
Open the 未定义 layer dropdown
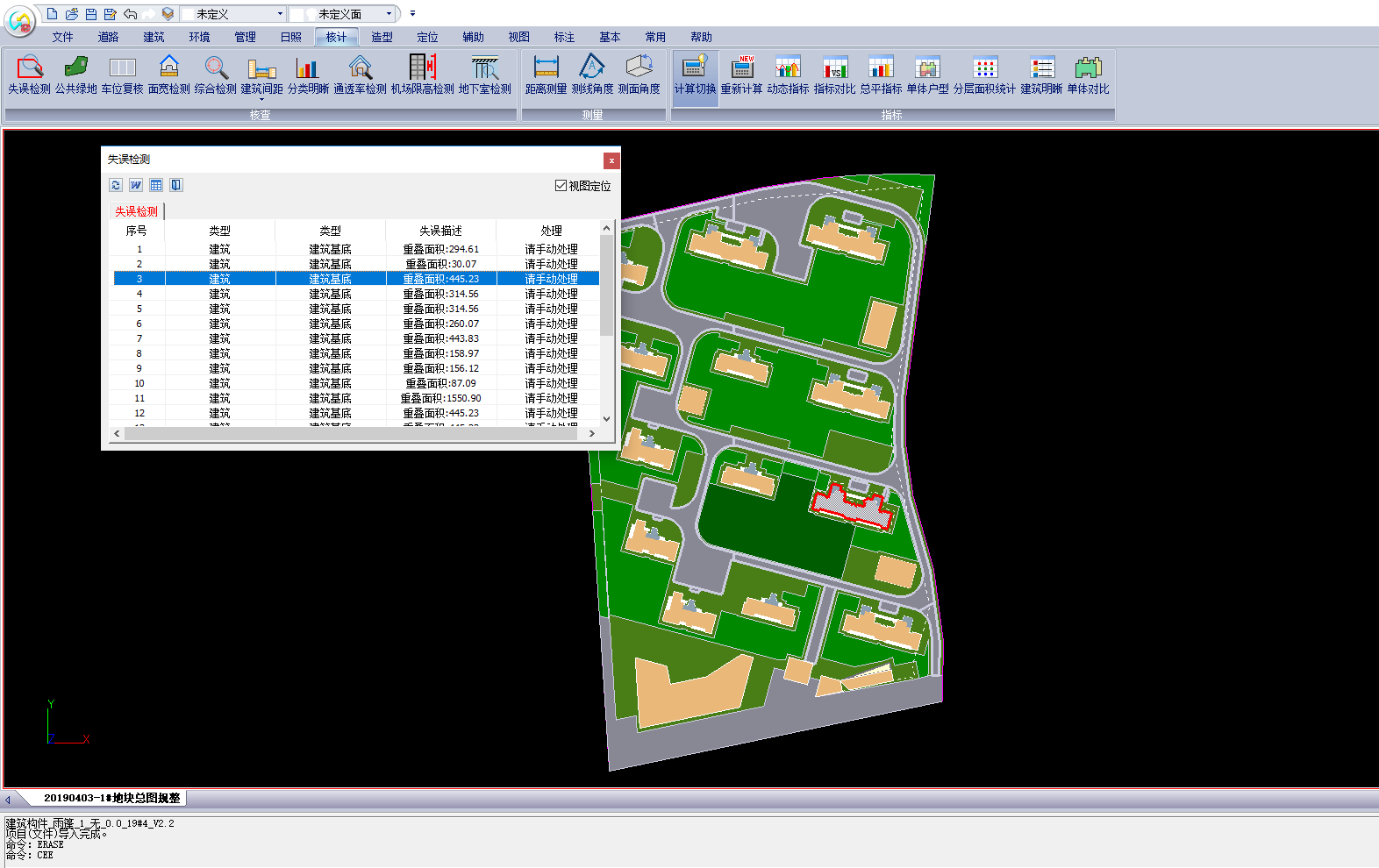pos(280,14)
